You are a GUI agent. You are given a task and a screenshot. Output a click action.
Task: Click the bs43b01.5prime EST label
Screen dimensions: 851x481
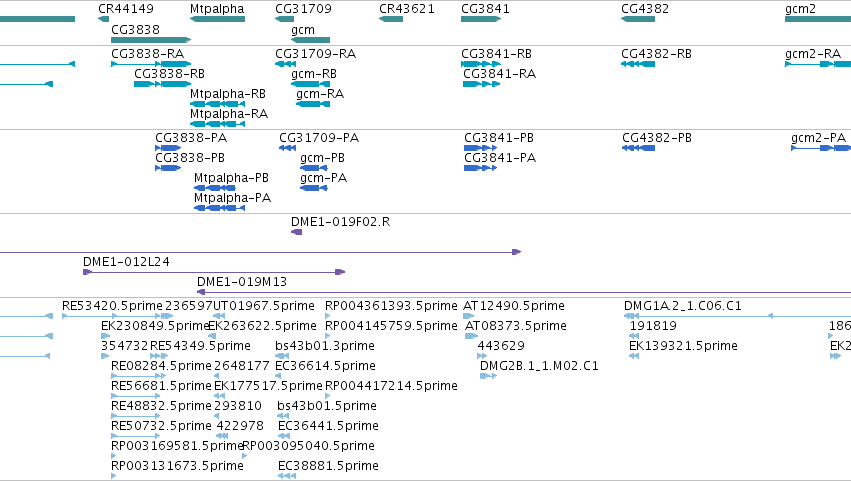(x=327, y=407)
